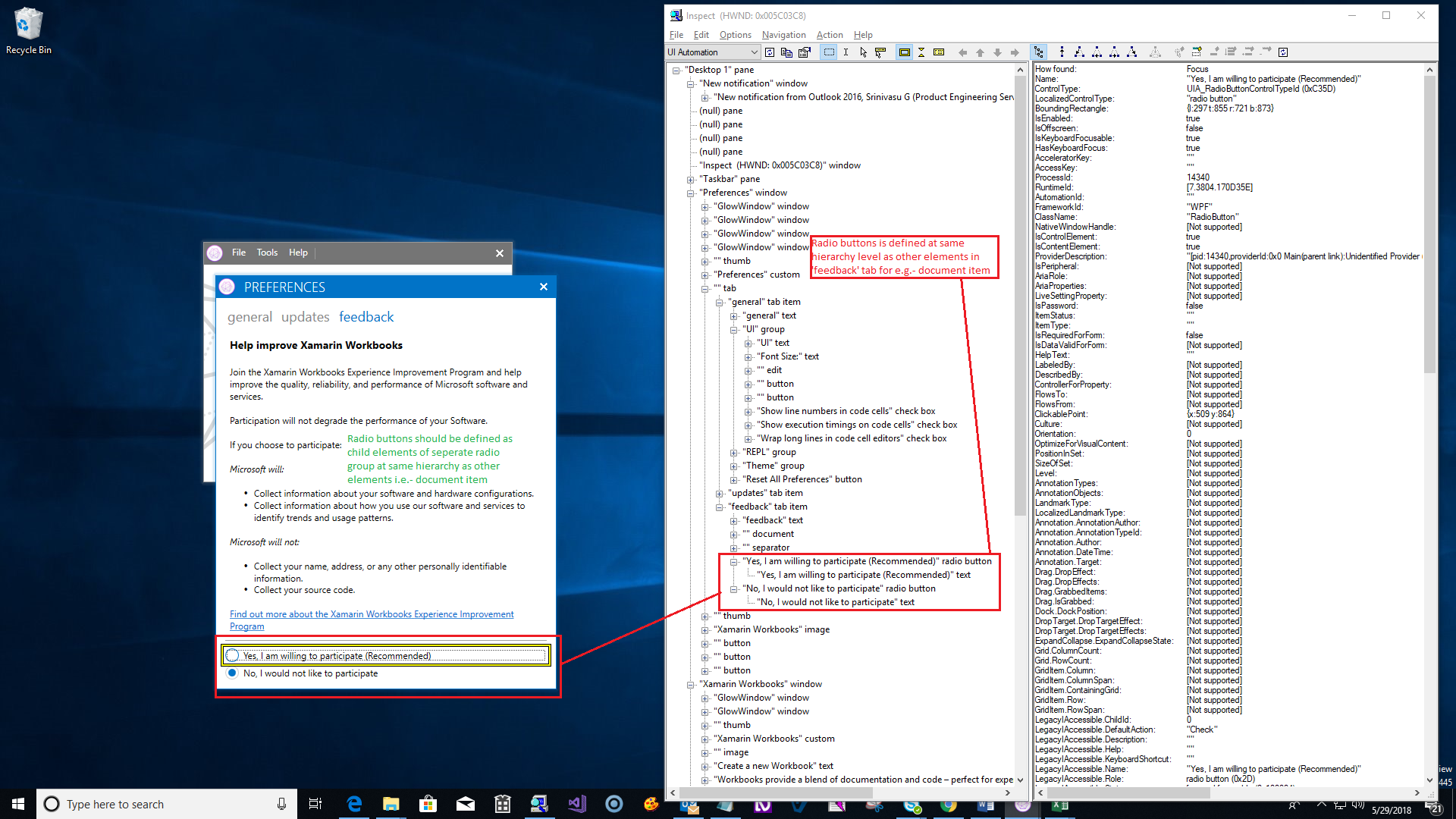Expand the "updates" tab item tree node
This screenshot has height=819, width=1456.
(x=720, y=494)
